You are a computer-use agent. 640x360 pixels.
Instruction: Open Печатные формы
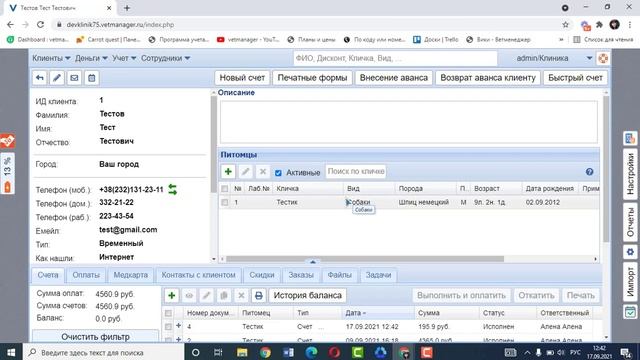[x=312, y=78]
